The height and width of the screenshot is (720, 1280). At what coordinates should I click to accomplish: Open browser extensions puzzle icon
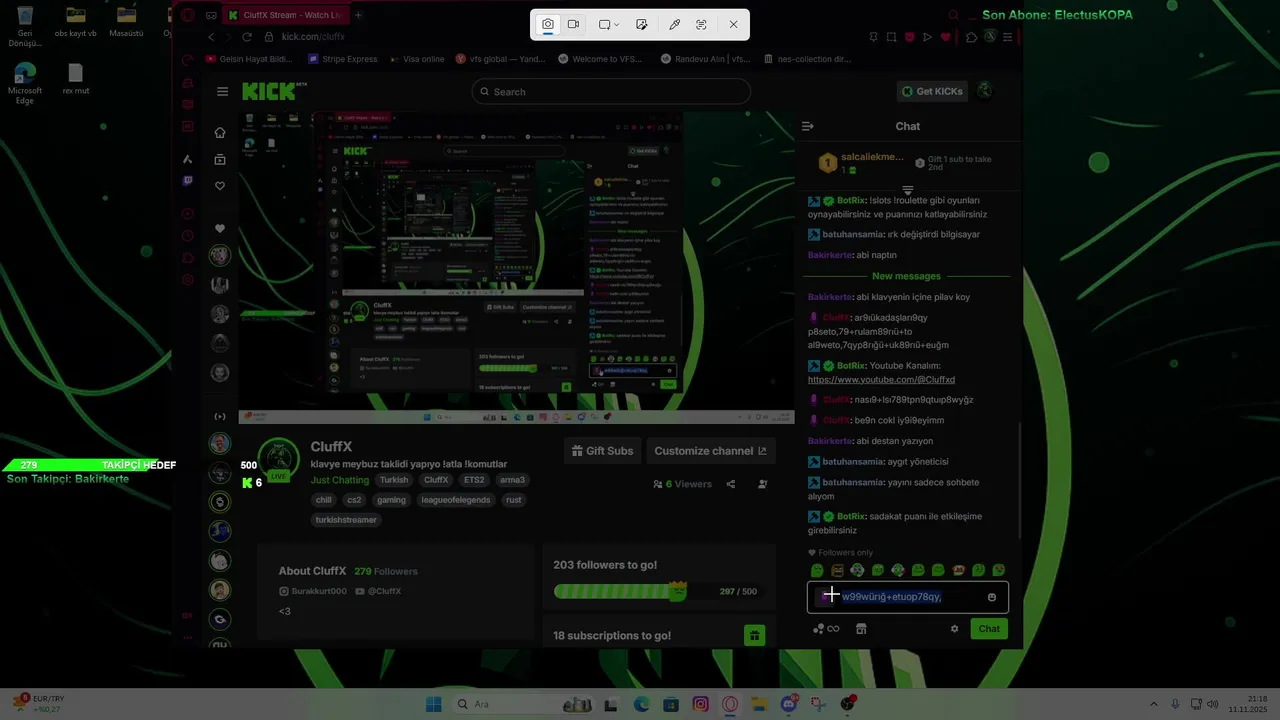971,37
